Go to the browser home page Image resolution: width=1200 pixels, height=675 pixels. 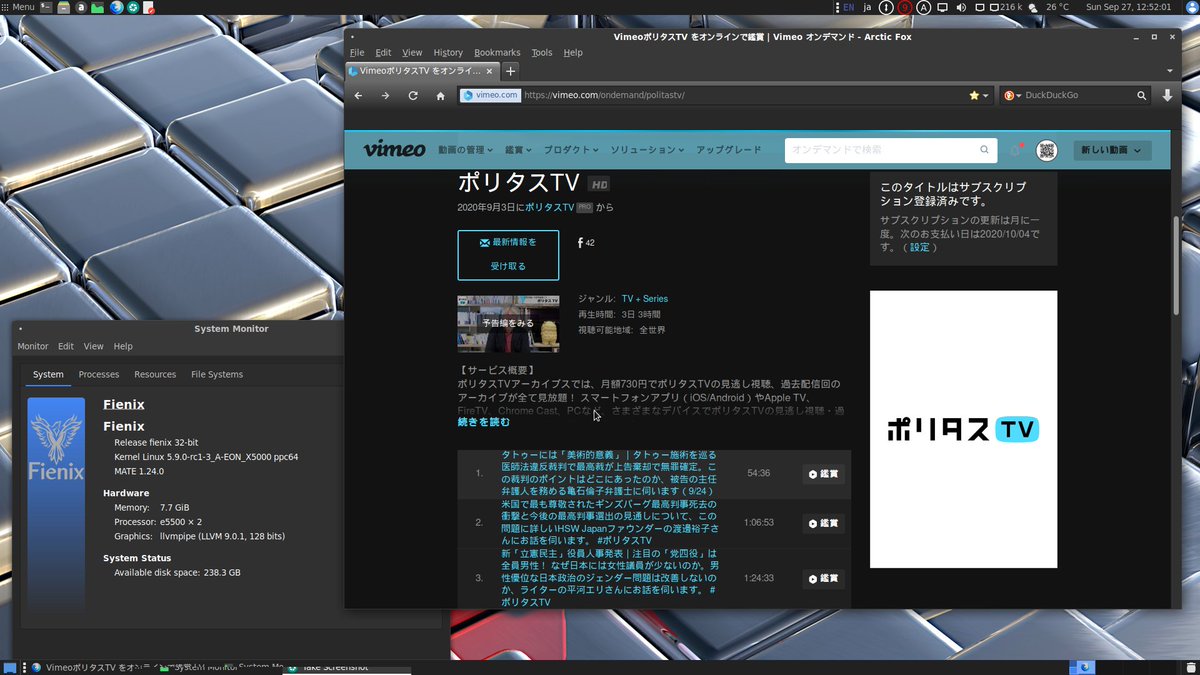coord(440,95)
